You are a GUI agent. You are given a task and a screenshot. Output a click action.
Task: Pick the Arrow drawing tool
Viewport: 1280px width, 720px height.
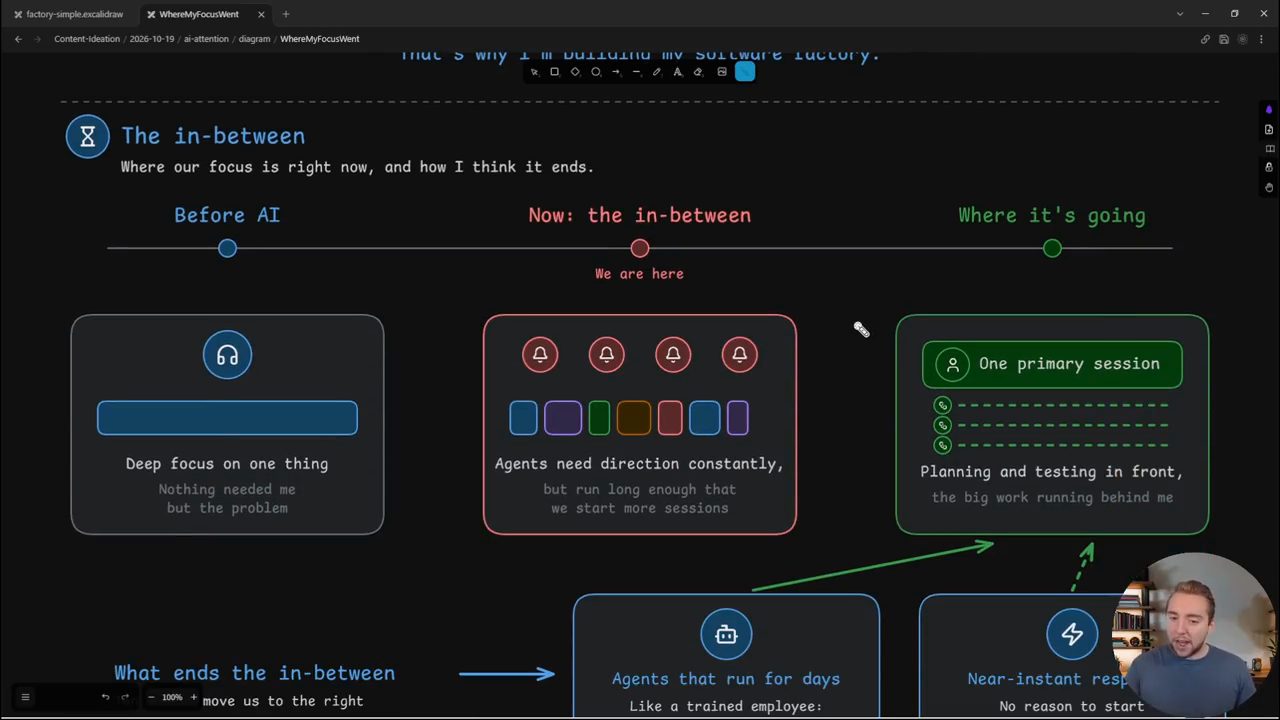[616, 72]
